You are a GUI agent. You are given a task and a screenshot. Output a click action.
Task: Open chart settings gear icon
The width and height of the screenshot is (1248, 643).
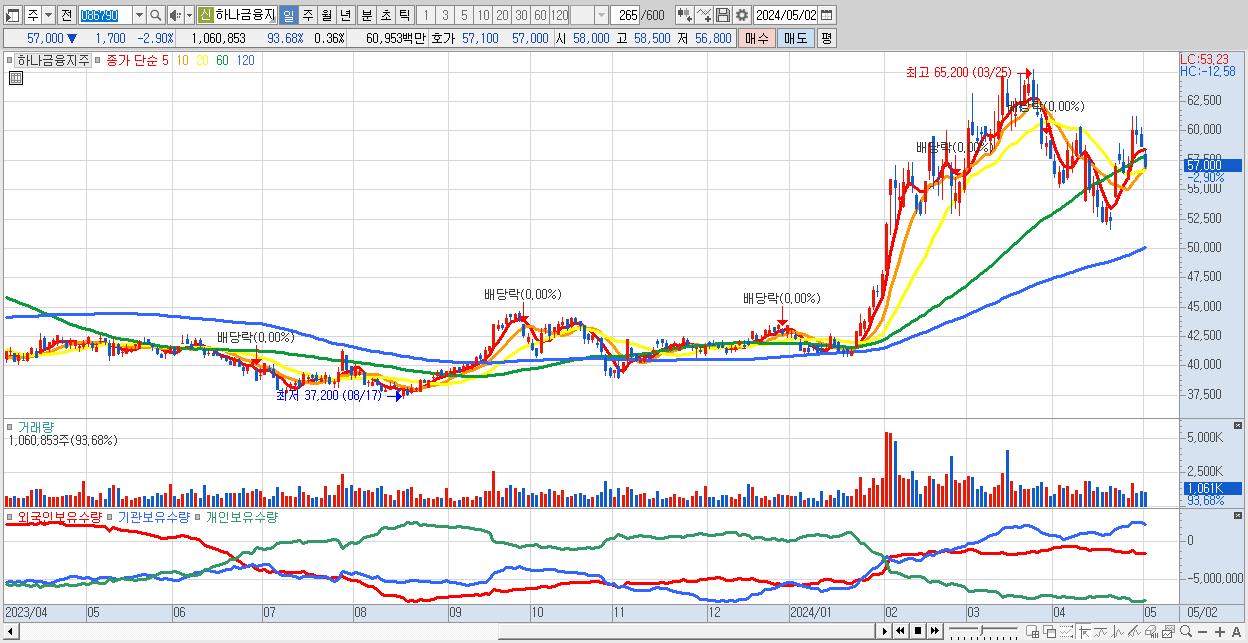click(741, 15)
